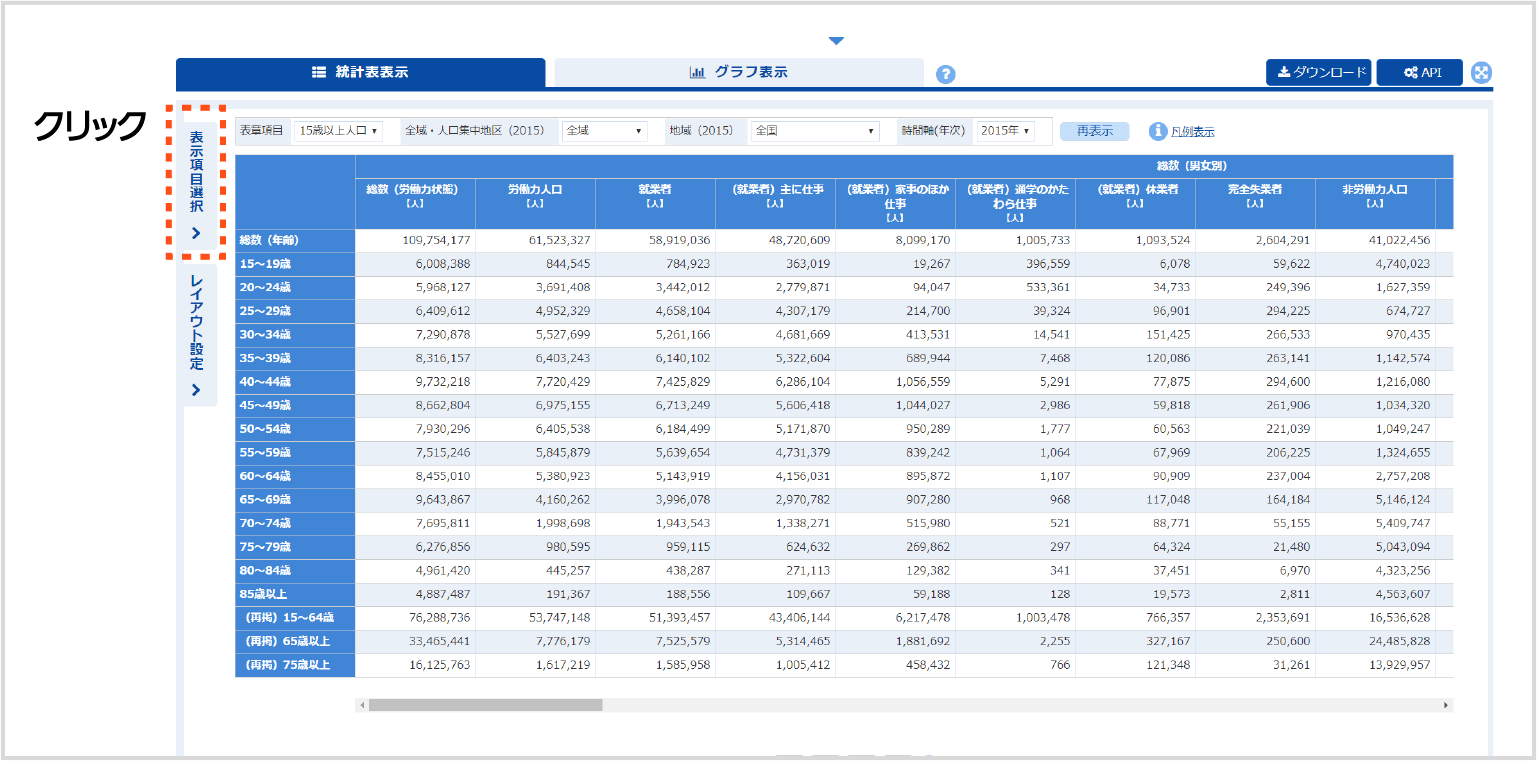Click the 再表示 button
Viewport: 1537px width, 761px height.
point(1094,131)
